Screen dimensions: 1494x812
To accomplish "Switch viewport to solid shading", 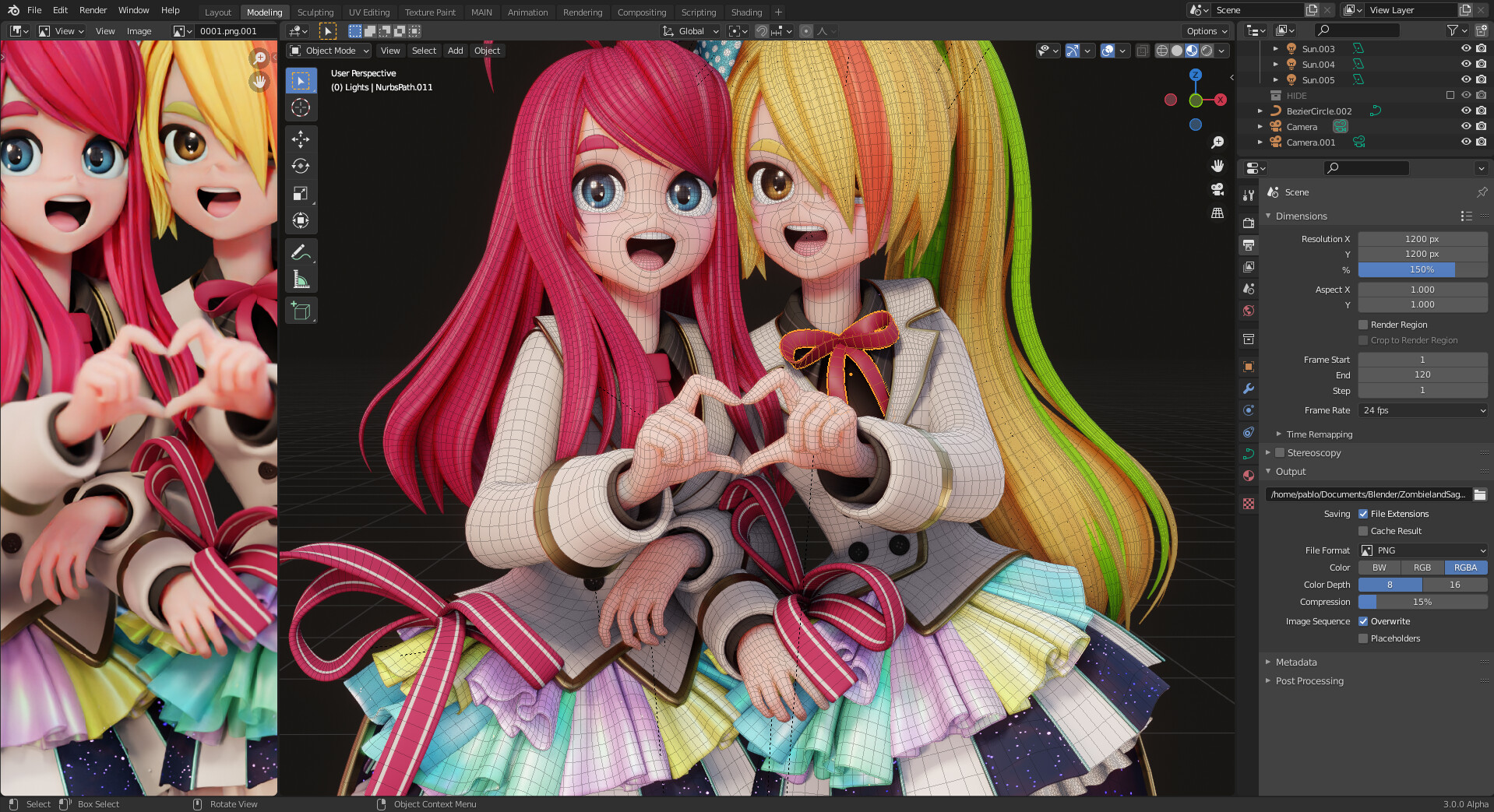I will pyautogui.click(x=1177, y=51).
